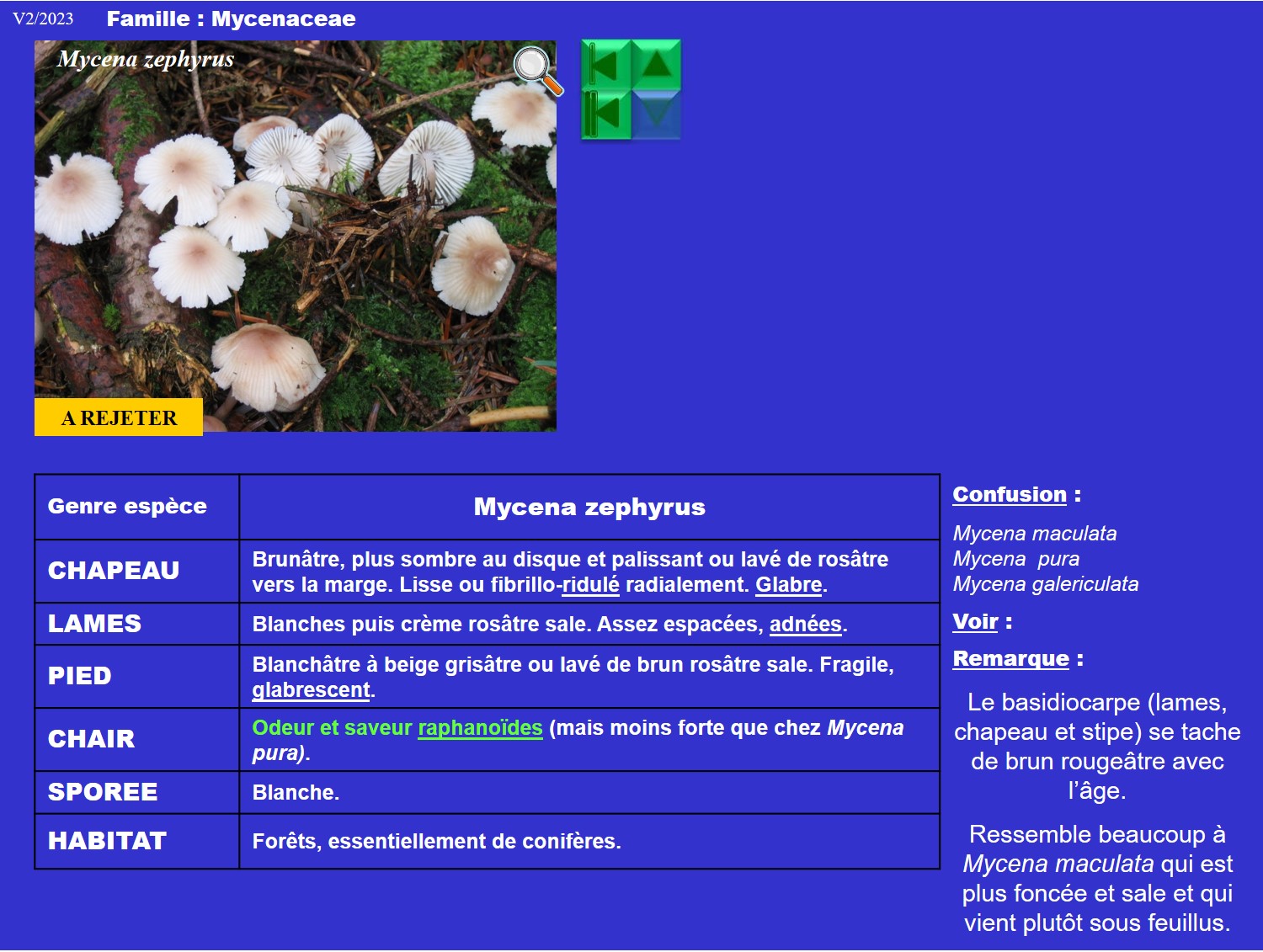Click the lower skip-back button with double bar
The image size is (1263, 952).
coord(606,114)
